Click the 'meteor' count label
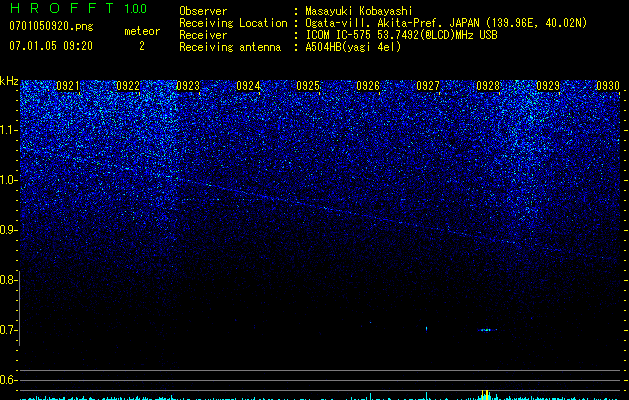The width and height of the screenshot is (629, 400). pos(142,31)
